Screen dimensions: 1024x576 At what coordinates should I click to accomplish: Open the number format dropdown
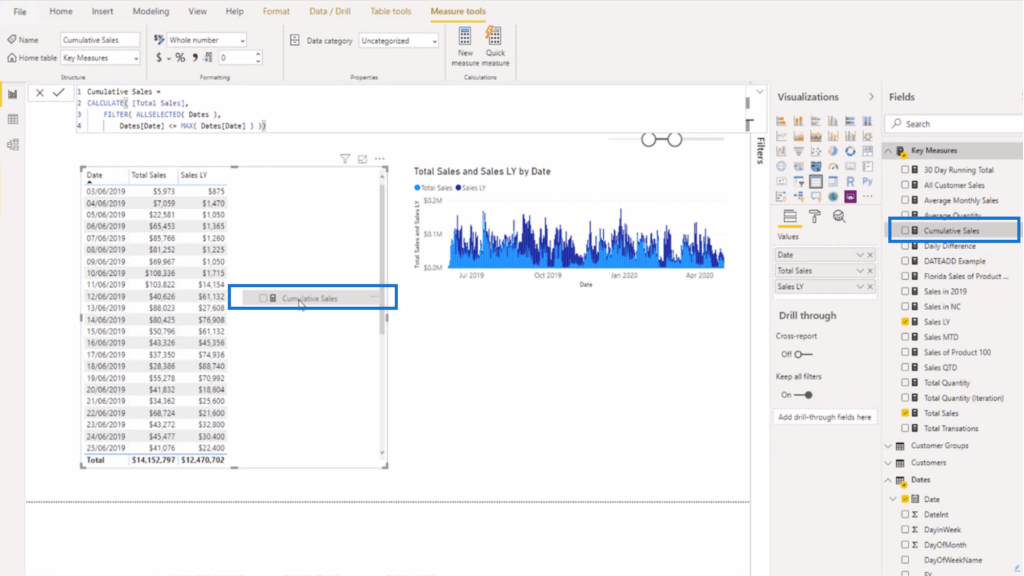(x=206, y=40)
